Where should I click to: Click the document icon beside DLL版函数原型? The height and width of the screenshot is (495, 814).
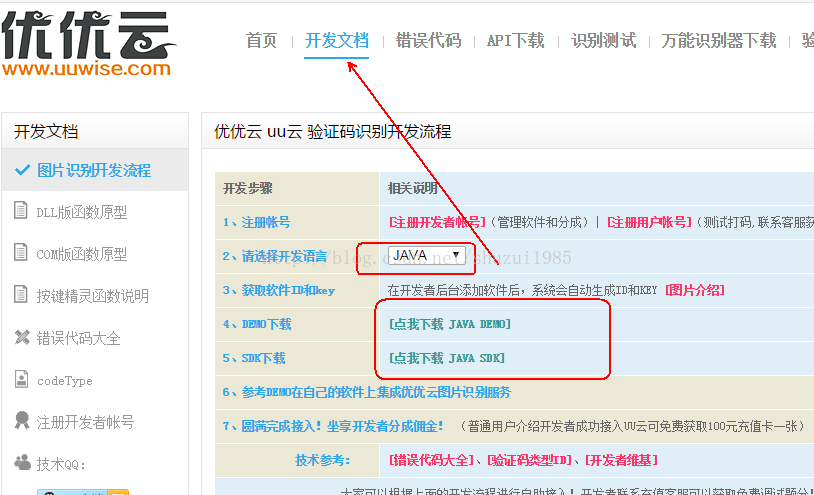pos(21,210)
